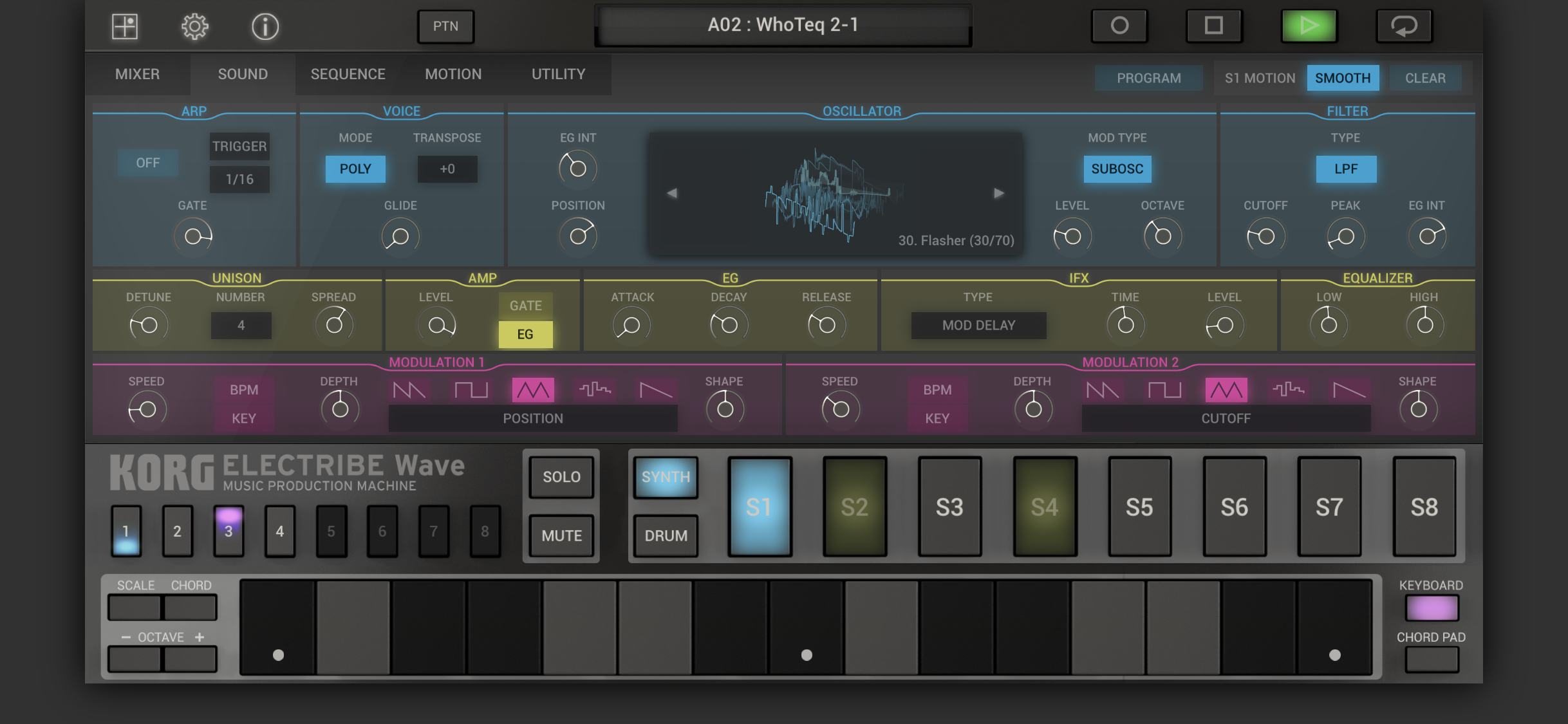Select pattern slot 3

click(x=229, y=530)
